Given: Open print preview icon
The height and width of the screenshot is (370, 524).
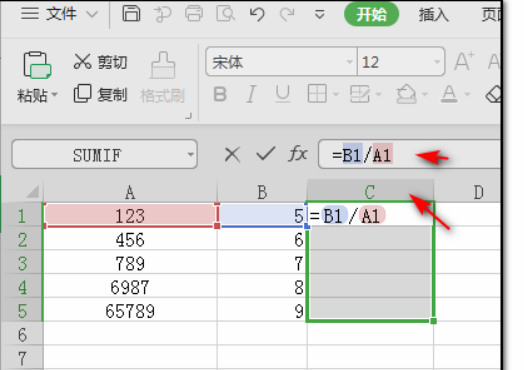Looking at the screenshot, I should point(226,14).
